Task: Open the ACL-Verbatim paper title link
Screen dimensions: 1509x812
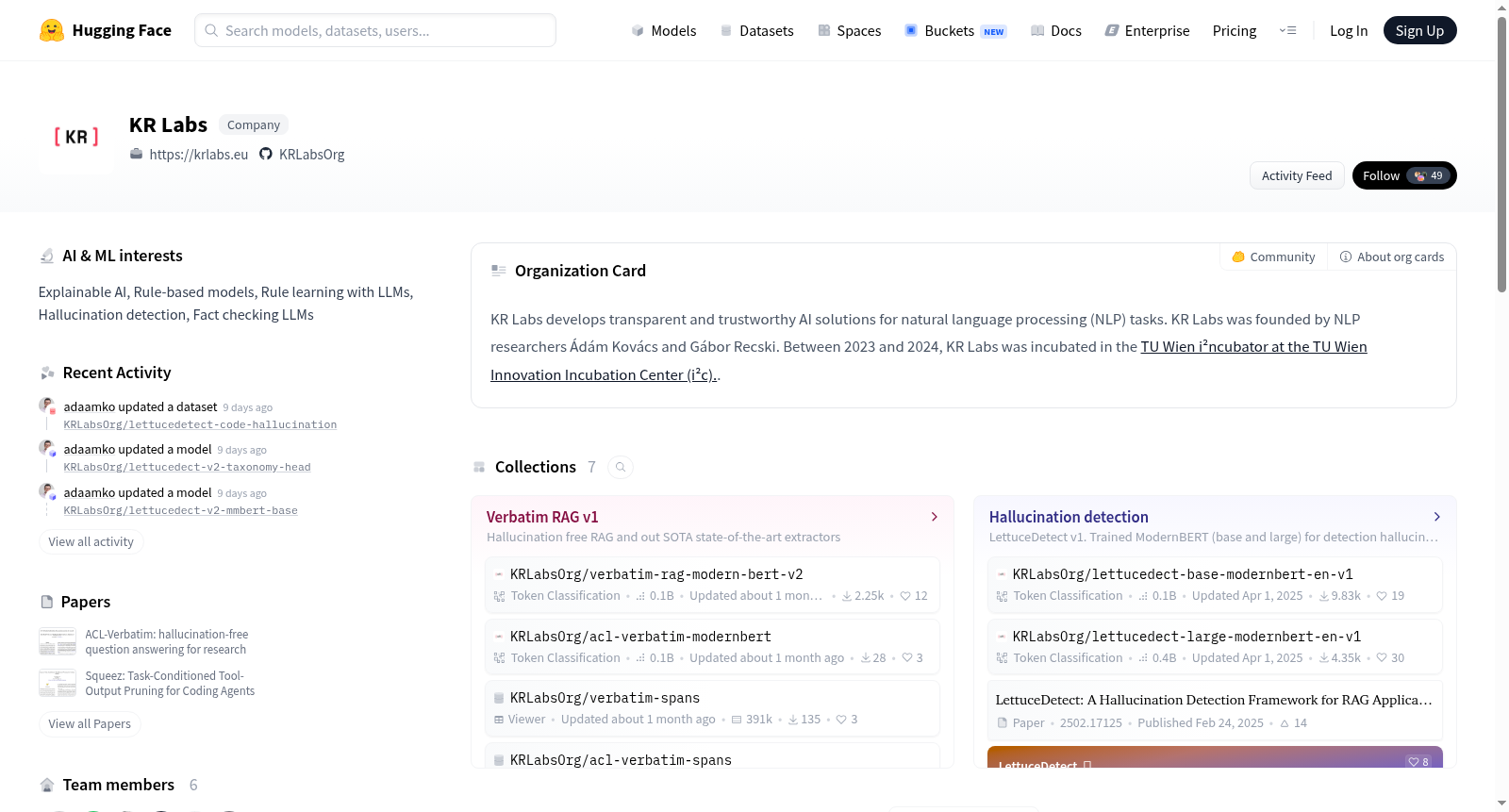Action: pos(167,641)
